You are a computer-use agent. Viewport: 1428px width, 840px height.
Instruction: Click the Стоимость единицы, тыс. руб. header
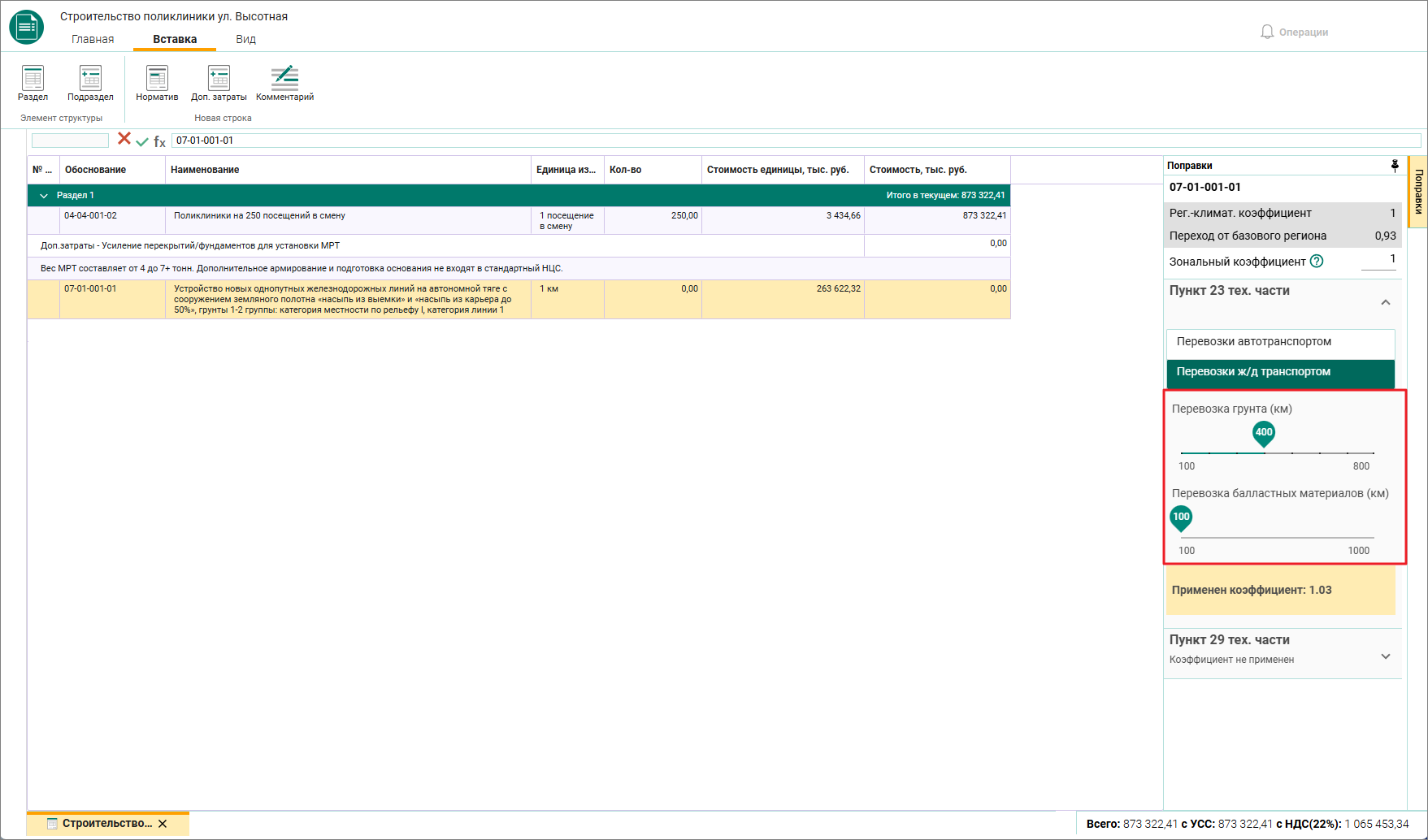point(783,170)
